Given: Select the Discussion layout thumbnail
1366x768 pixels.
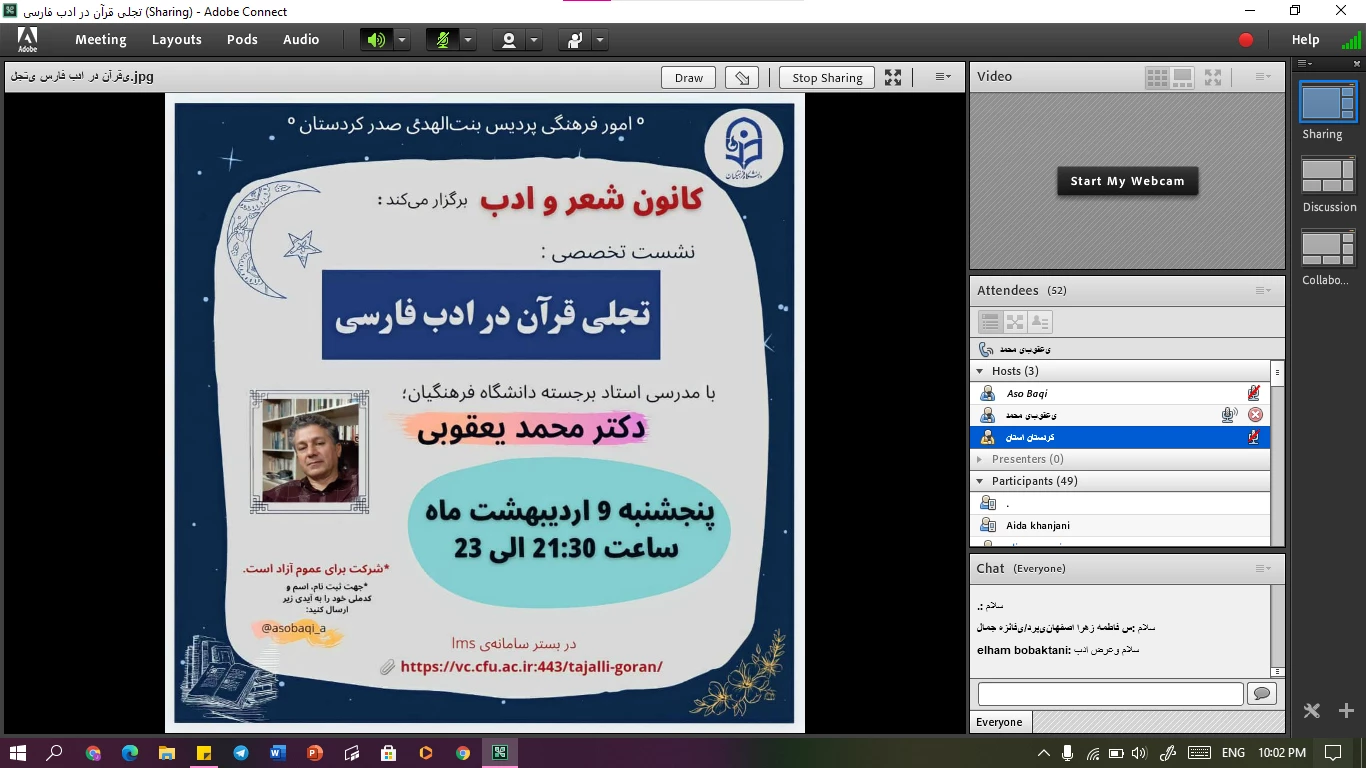Looking at the screenshot, I should pos(1328,176).
